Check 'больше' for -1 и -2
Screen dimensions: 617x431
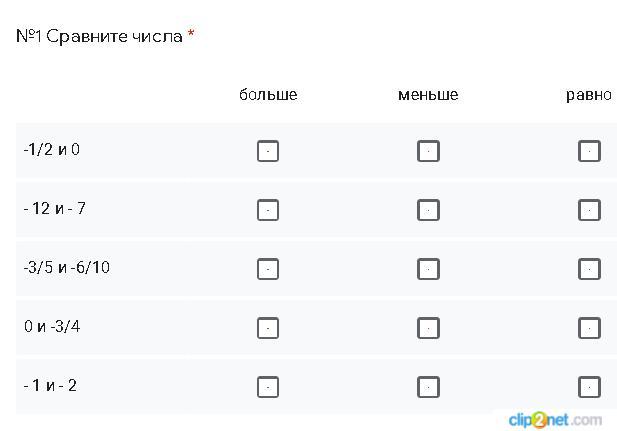(268, 387)
